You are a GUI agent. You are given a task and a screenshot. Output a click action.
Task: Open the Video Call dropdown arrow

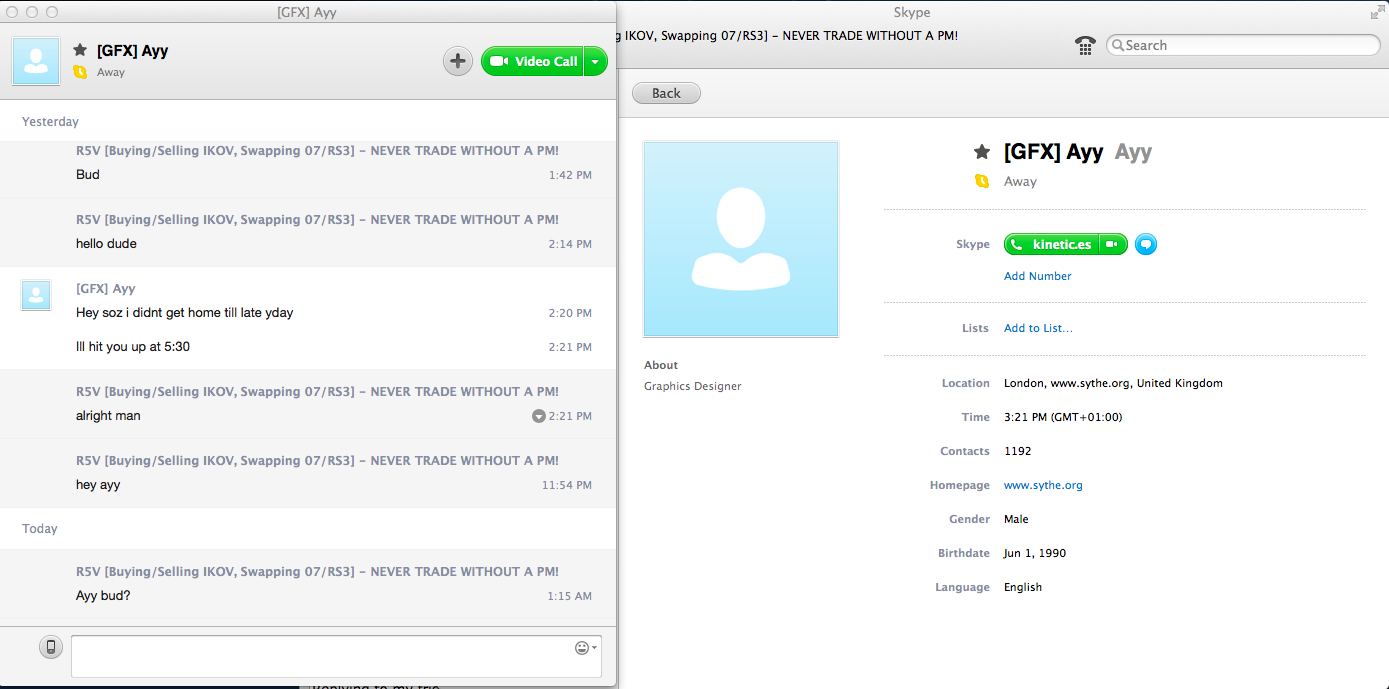(x=595, y=61)
